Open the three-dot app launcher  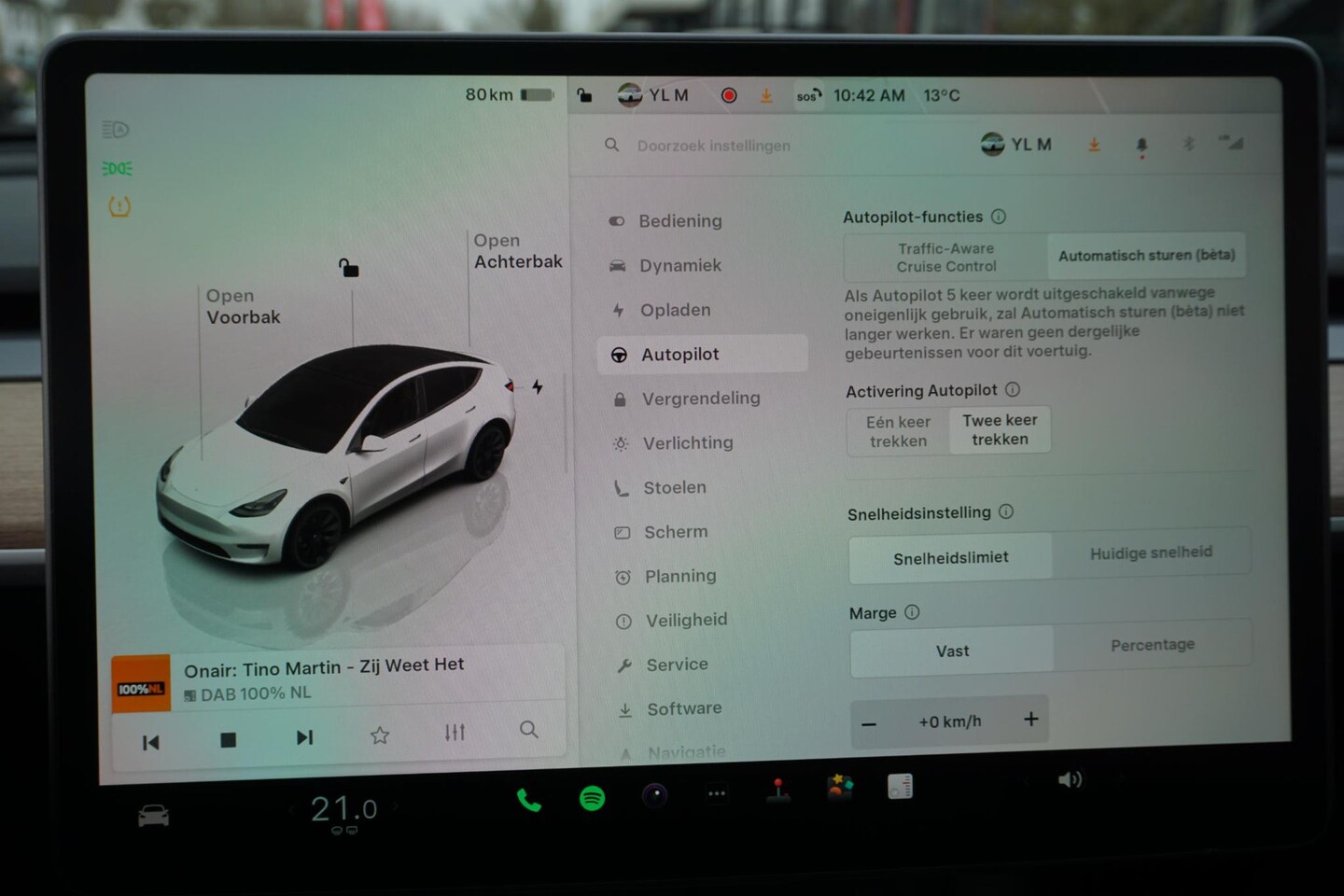[x=717, y=794]
